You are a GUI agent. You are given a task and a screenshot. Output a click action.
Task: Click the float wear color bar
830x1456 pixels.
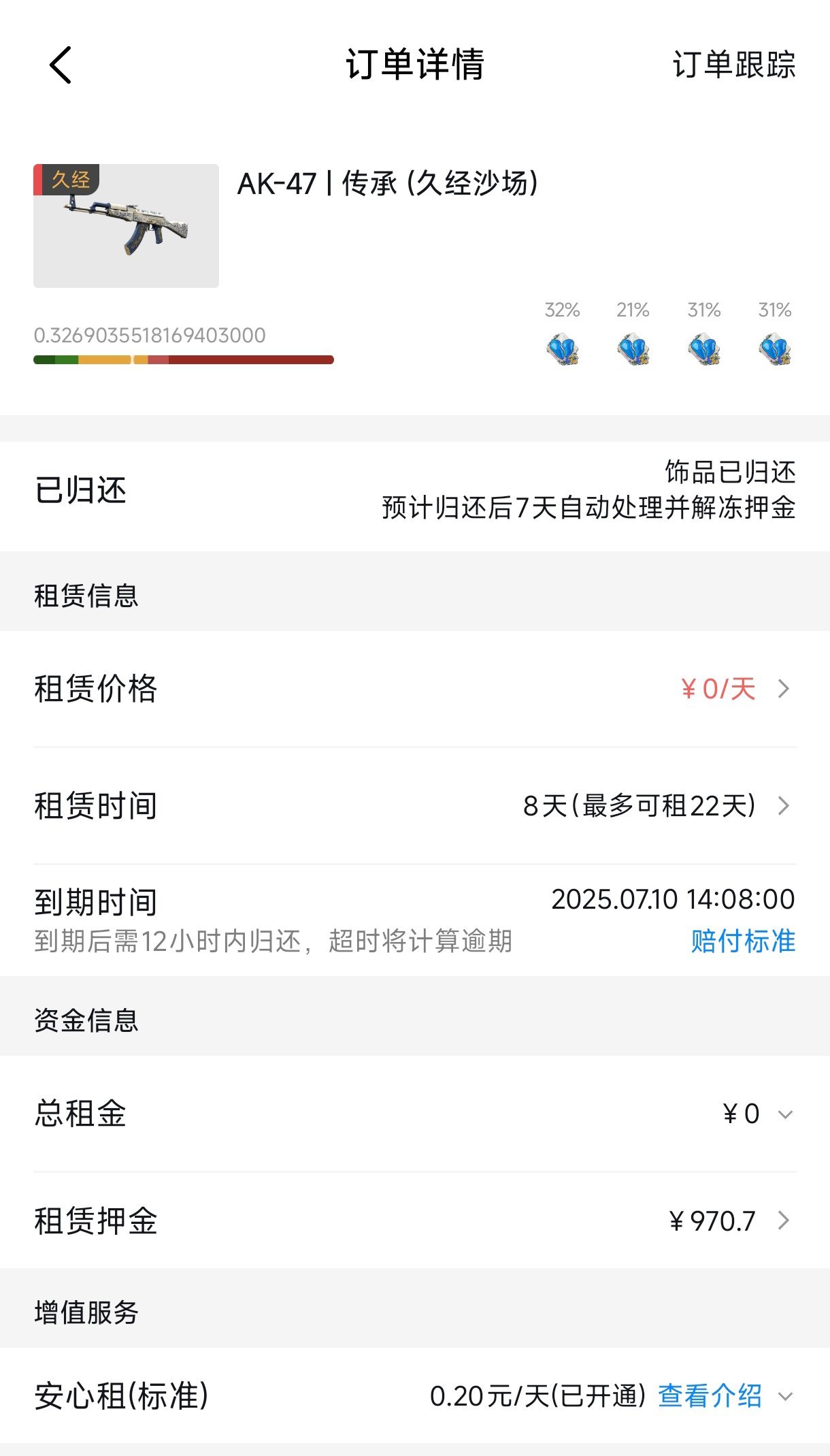point(183,359)
